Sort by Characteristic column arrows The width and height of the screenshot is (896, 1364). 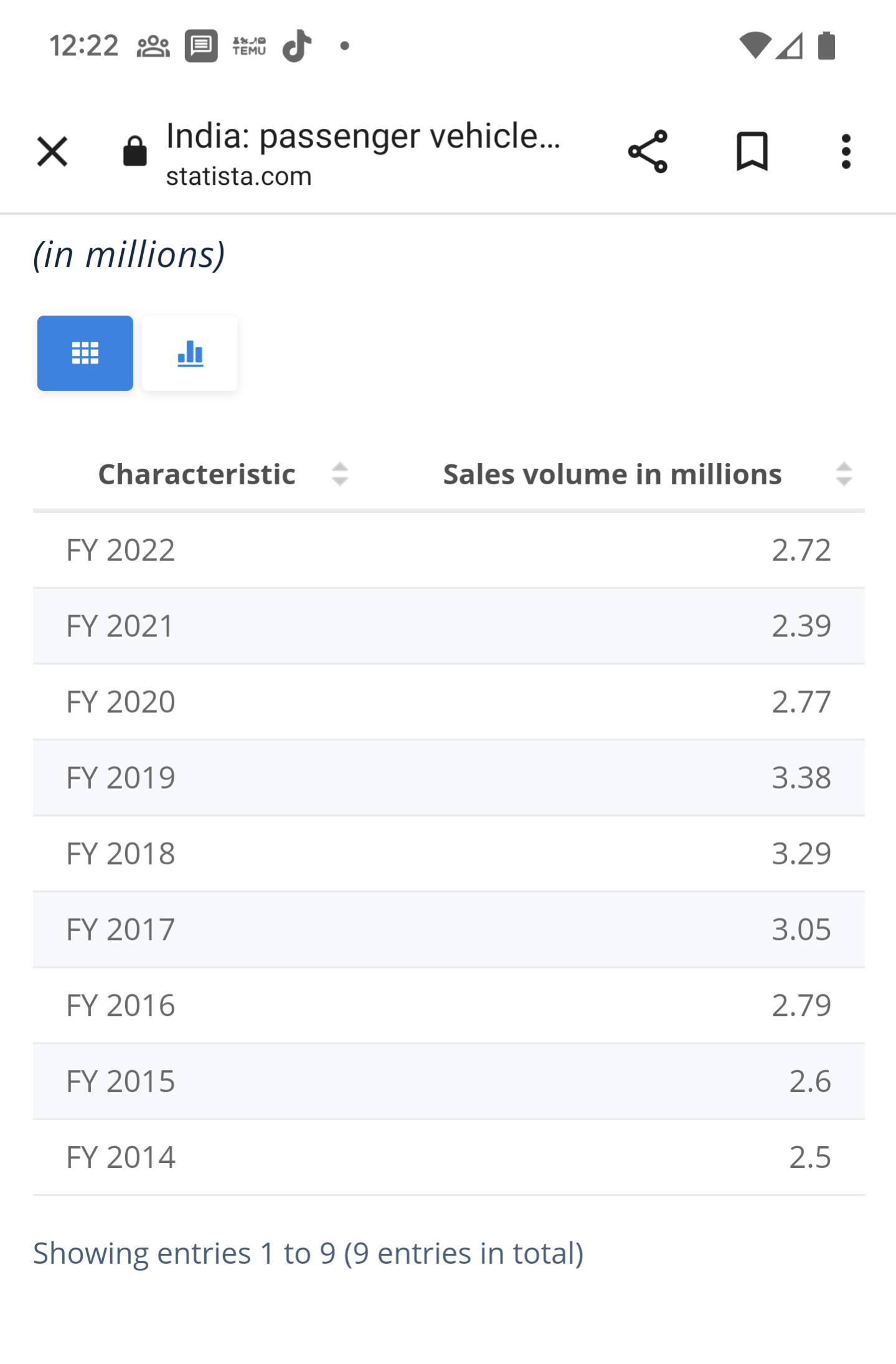(x=340, y=474)
